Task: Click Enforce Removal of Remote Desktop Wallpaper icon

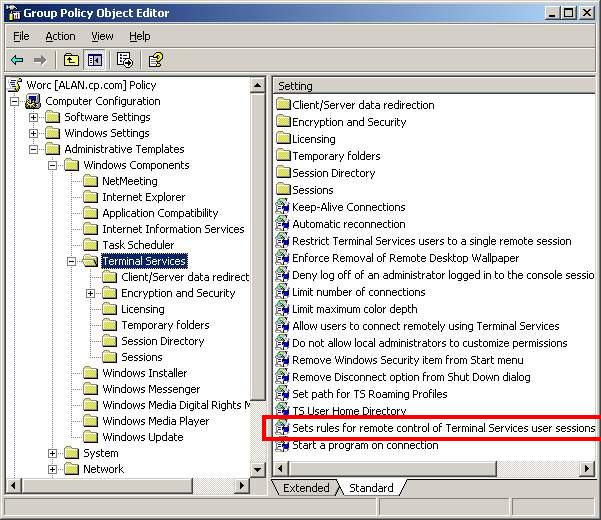Action: pyautogui.click(x=283, y=258)
